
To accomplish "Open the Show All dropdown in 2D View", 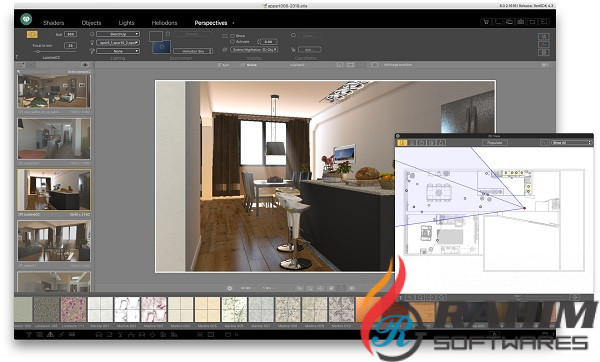I will tap(572, 142).
